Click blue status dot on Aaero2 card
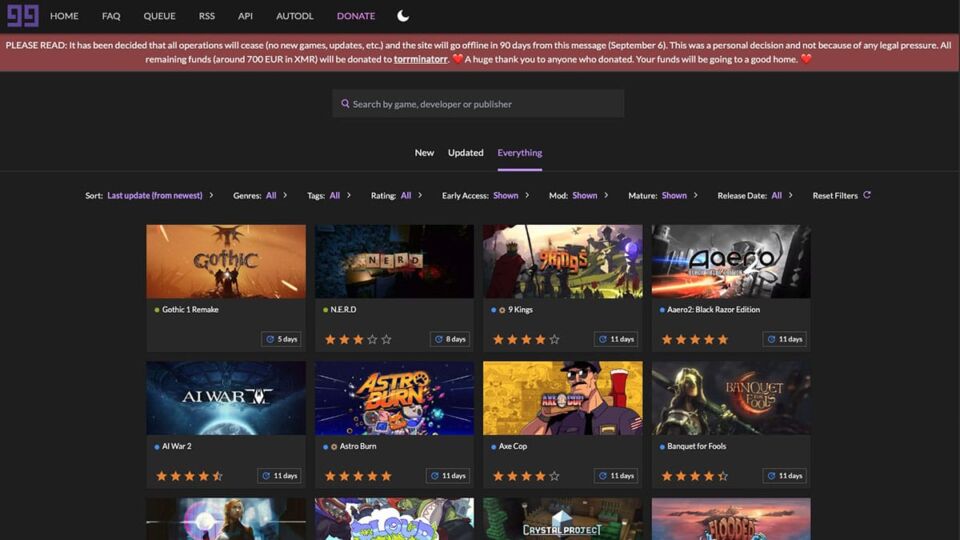Image resolution: width=960 pixels, height=540 pixels. coord(662,310)
